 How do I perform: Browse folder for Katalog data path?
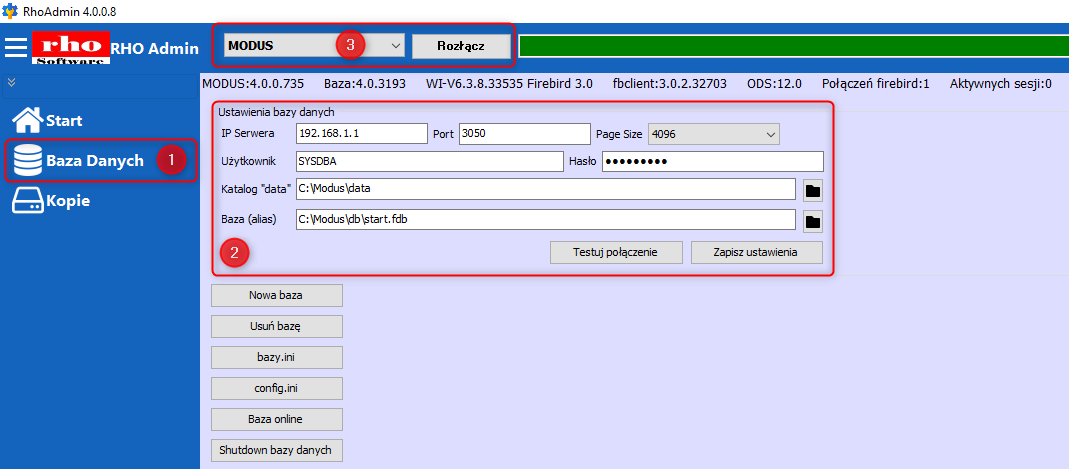click(812, 190)
